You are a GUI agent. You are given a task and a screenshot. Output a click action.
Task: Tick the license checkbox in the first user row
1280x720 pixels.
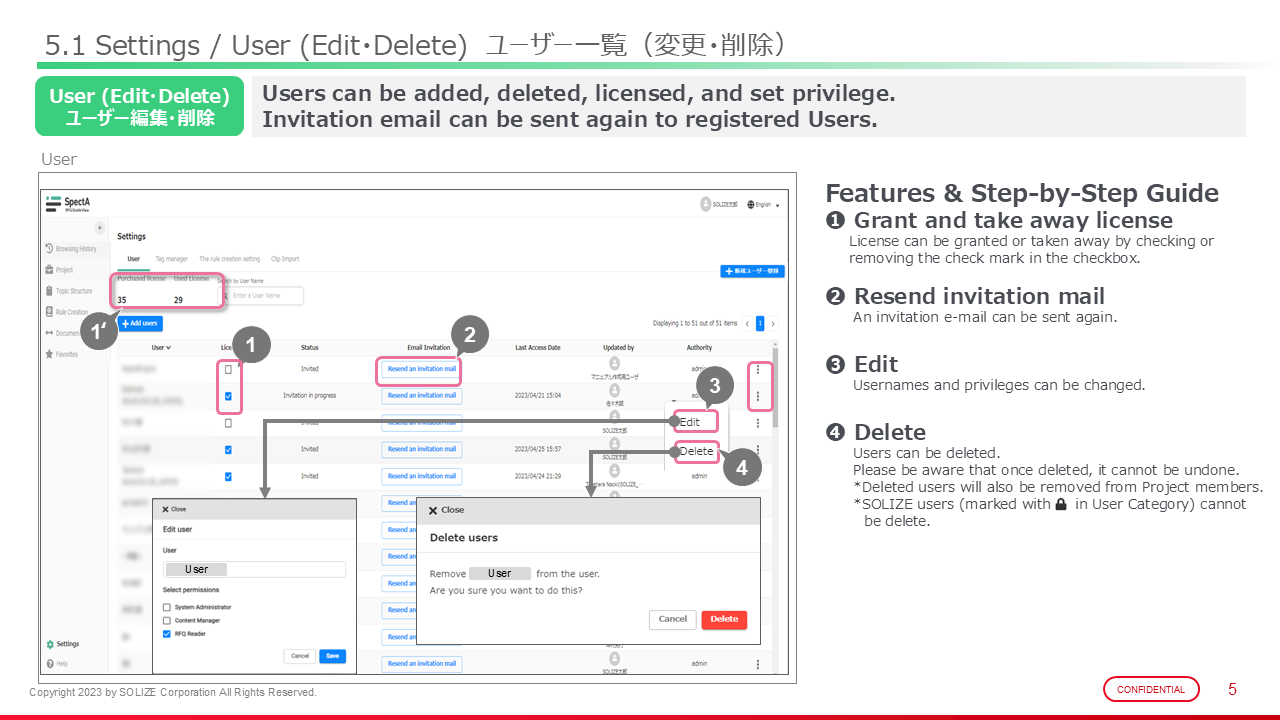pos(228,369)
